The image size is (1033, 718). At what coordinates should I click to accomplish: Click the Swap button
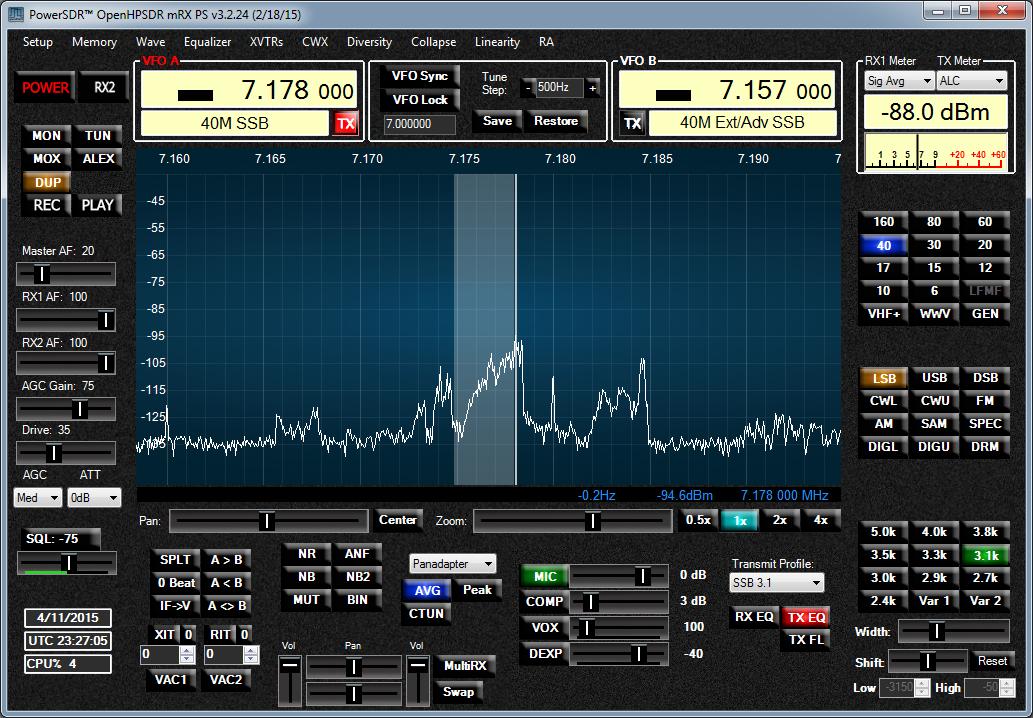[x=458, y=692]
